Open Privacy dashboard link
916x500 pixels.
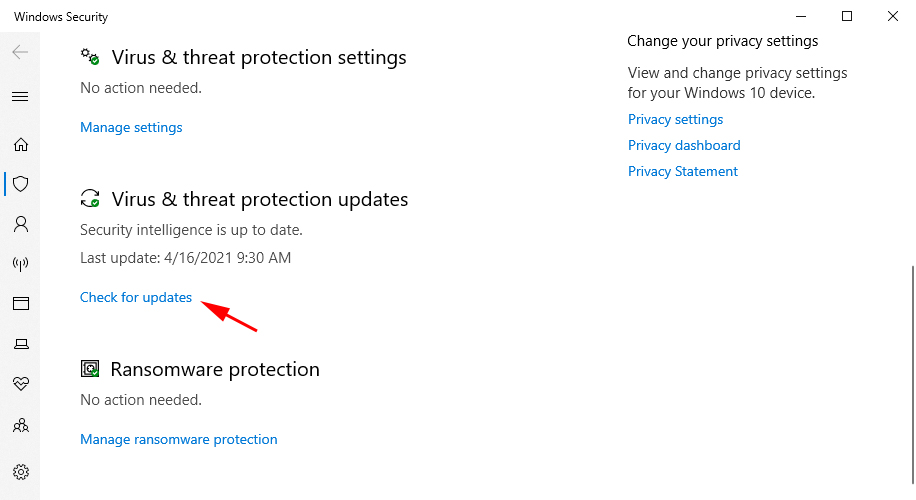click(x=684, y=145)
